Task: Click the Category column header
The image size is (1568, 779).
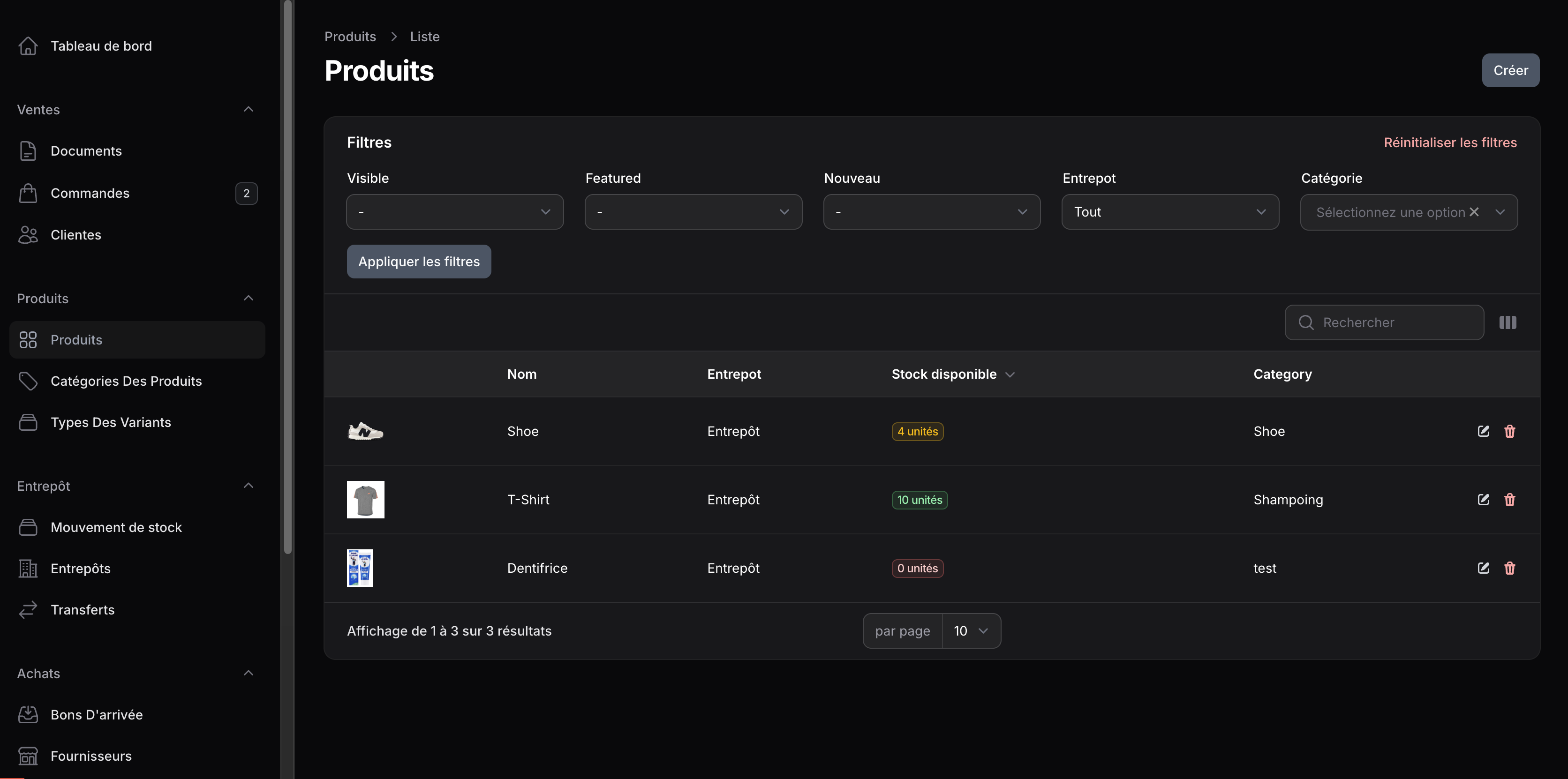Action: tap(1282, 375)
